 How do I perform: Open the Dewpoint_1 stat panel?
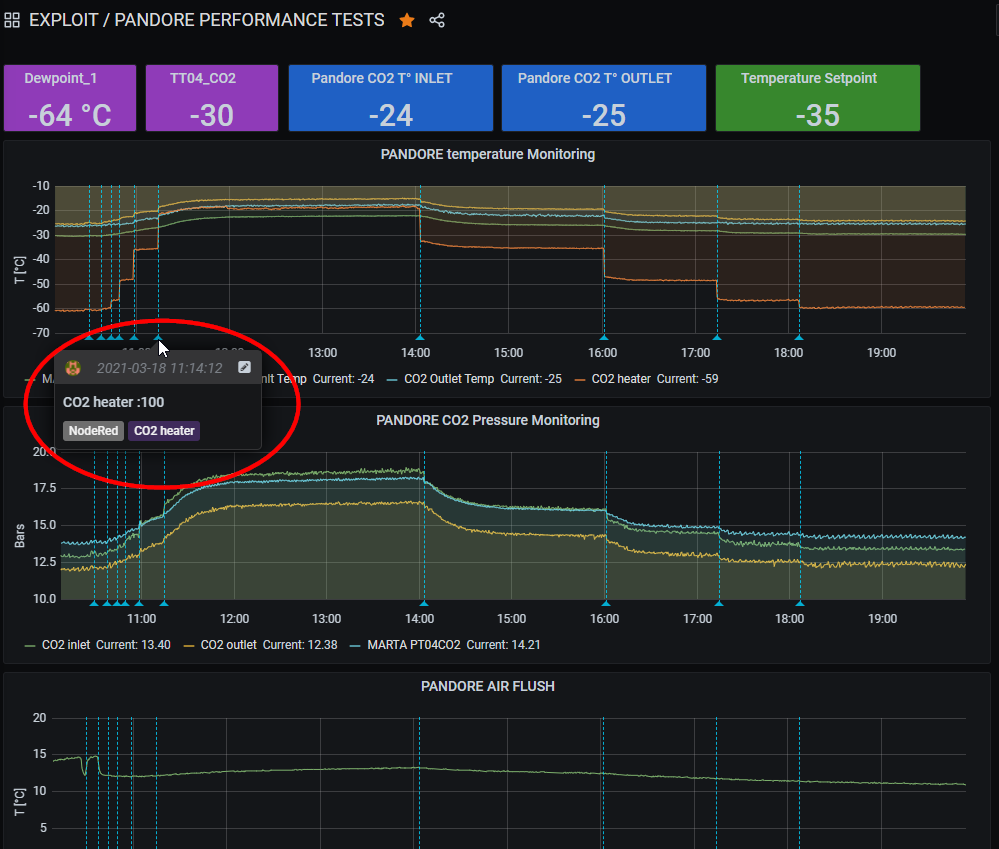70,98
